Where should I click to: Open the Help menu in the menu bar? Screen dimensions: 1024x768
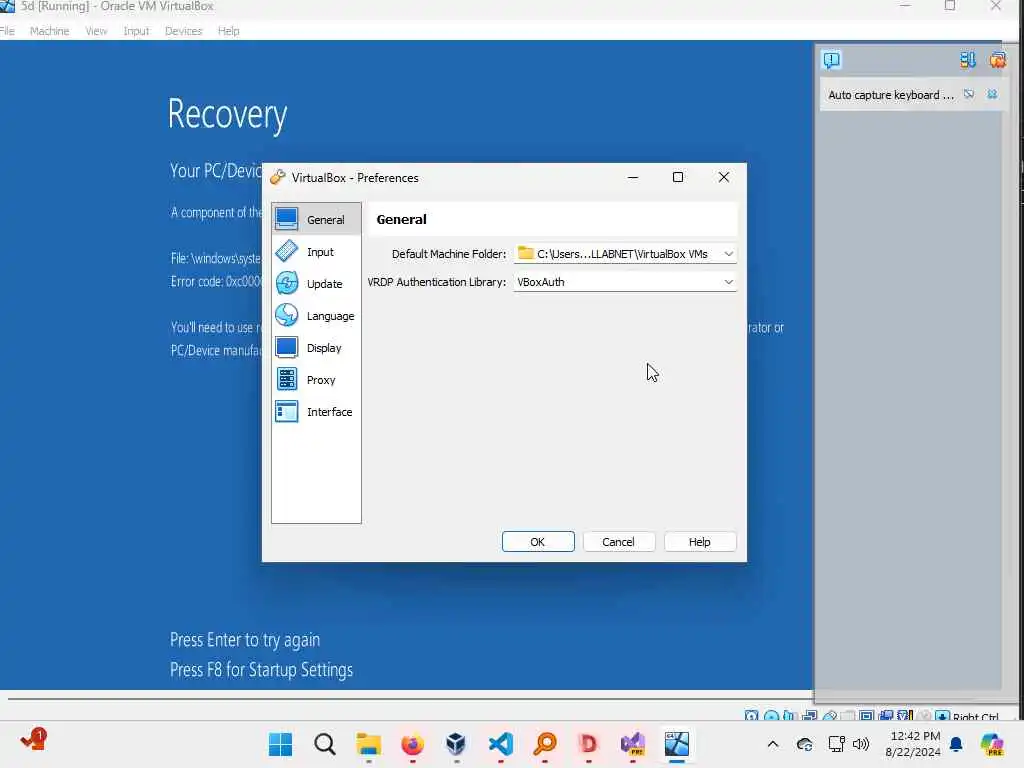[228, 31]
